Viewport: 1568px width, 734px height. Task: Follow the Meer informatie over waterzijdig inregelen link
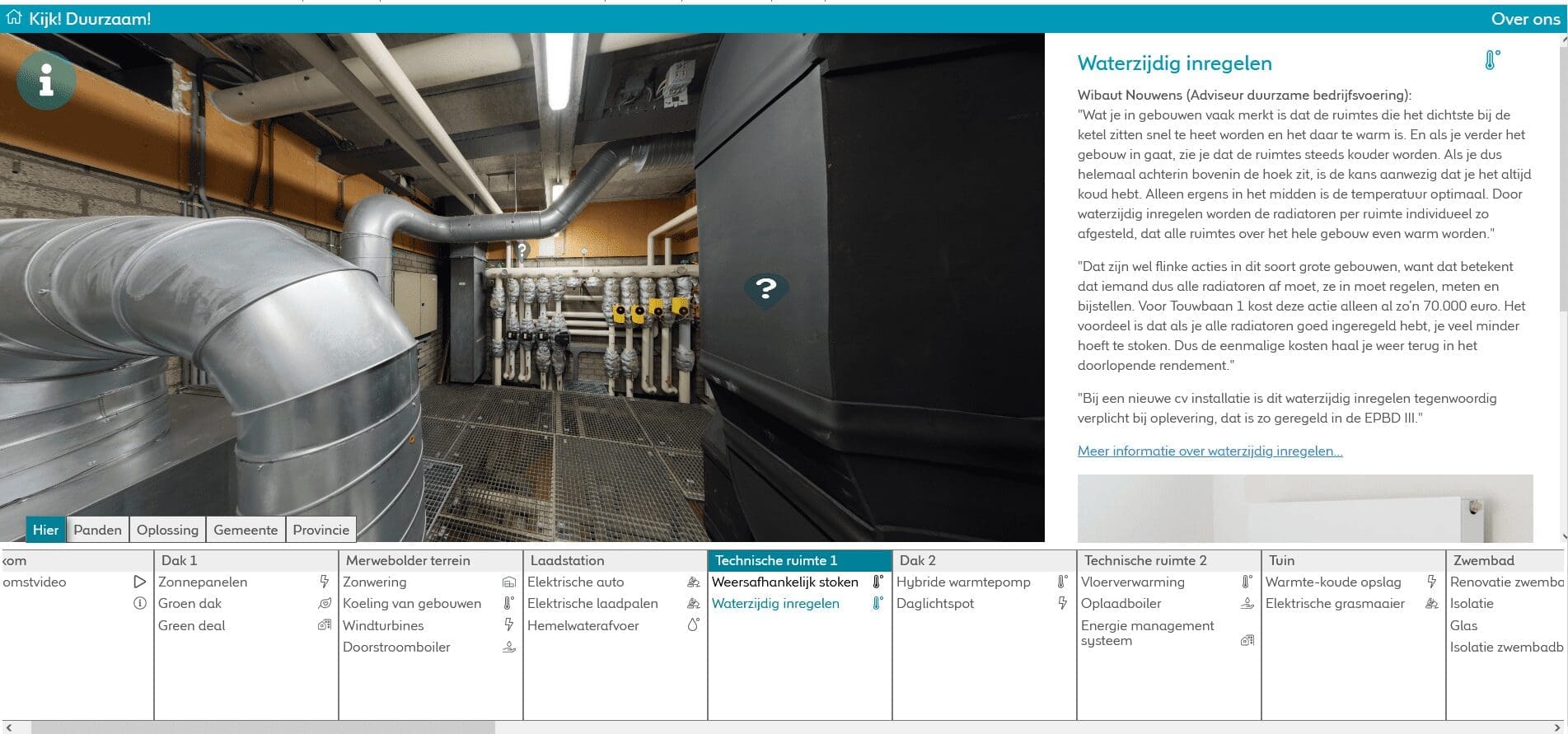(1210, 451)
